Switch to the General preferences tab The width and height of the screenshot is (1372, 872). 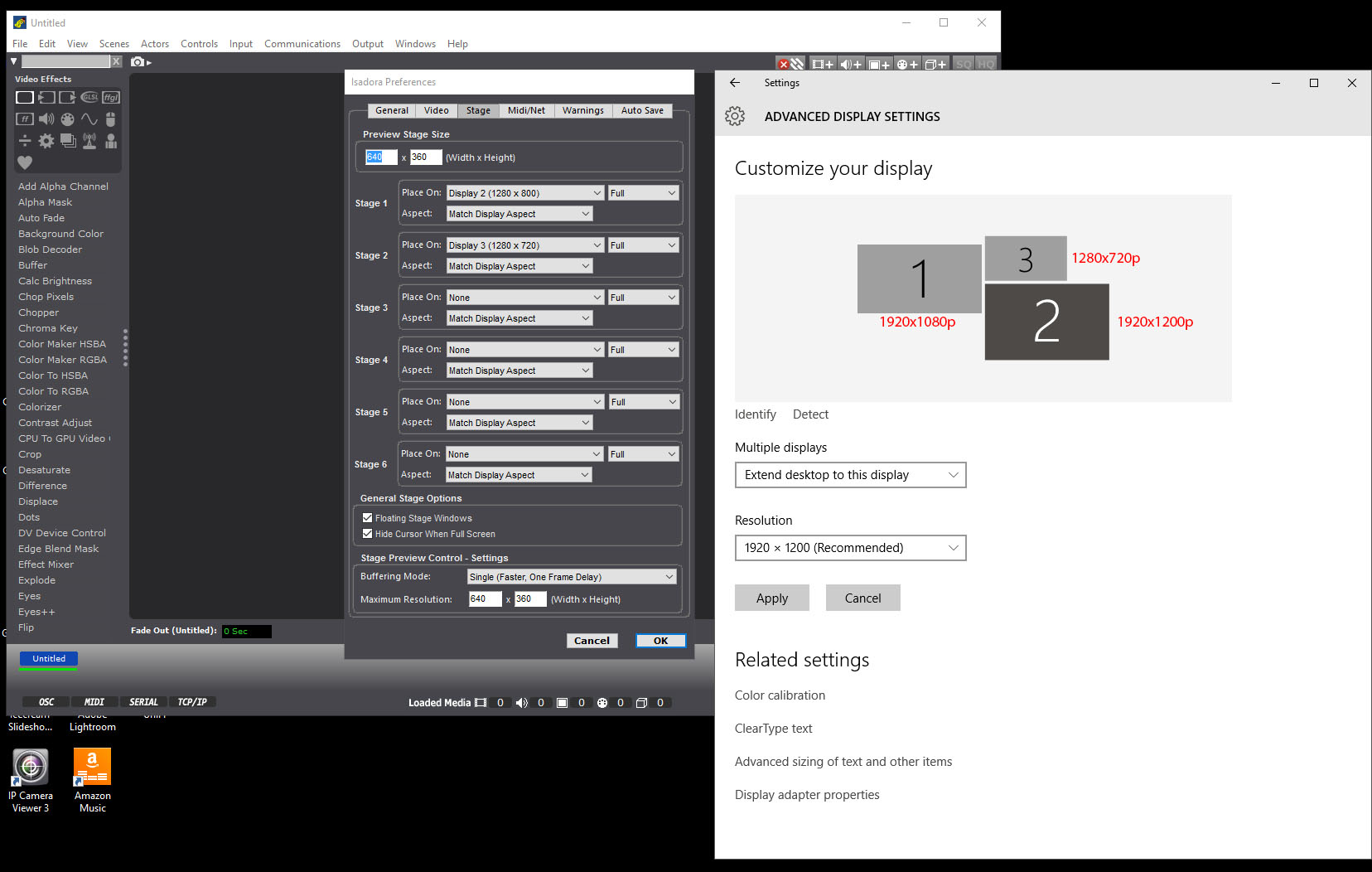[392, 110]
